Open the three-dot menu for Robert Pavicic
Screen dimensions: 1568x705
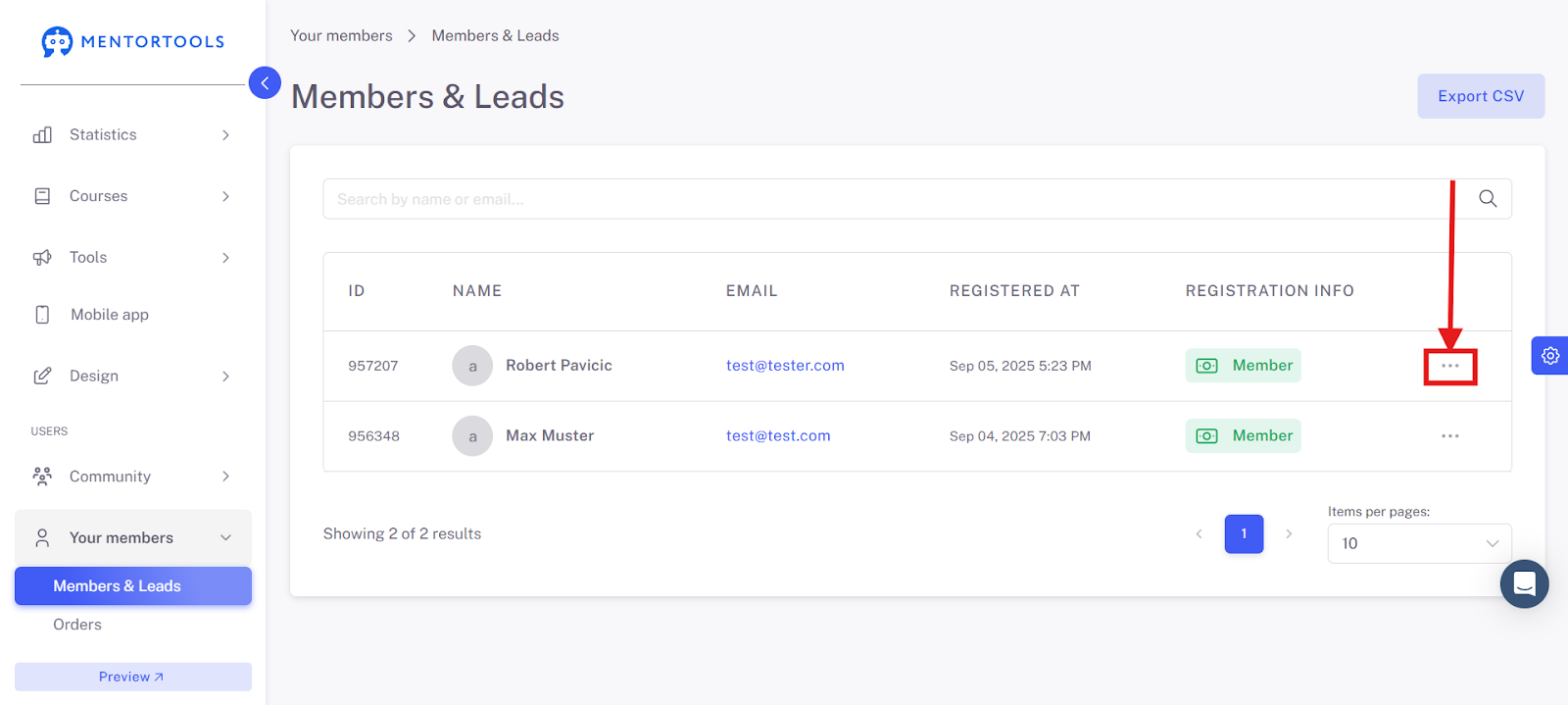click(1450, 366)
